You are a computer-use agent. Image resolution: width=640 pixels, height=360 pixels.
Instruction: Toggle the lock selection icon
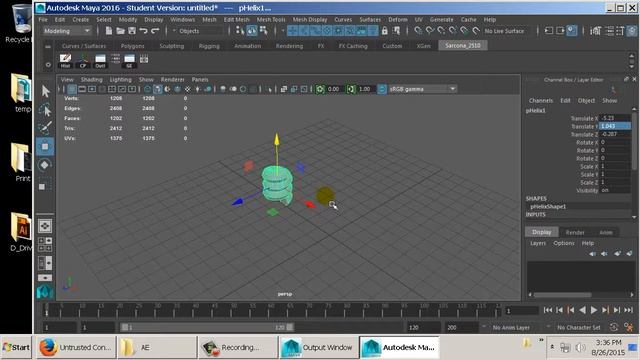[x=384, y=31]
